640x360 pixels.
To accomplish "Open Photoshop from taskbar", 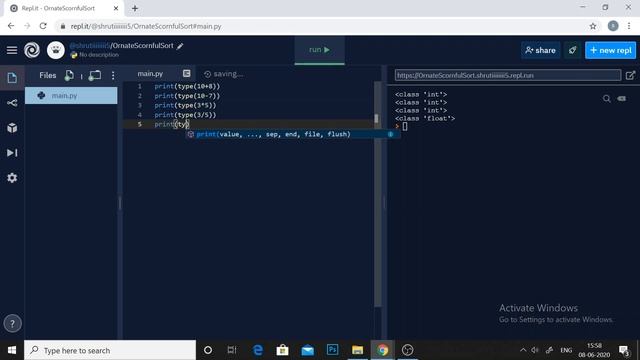I will [333, 350].
